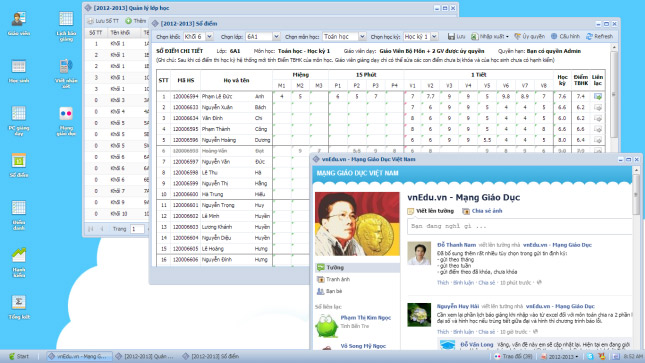This screenshot has height=363, width=645.
Task: Click the Trang page number field
Action: tap(137, 229)
